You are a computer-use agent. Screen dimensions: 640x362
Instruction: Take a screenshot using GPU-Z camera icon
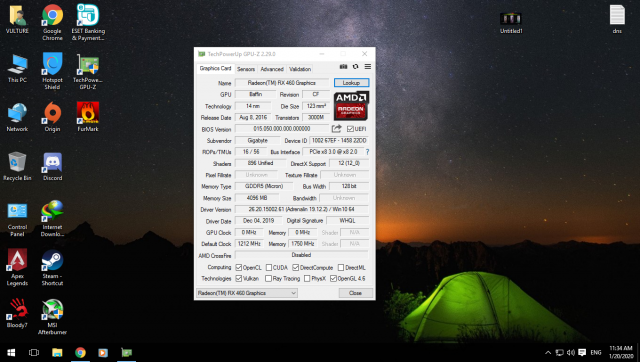pyautogui.click(x=344, y=67)
